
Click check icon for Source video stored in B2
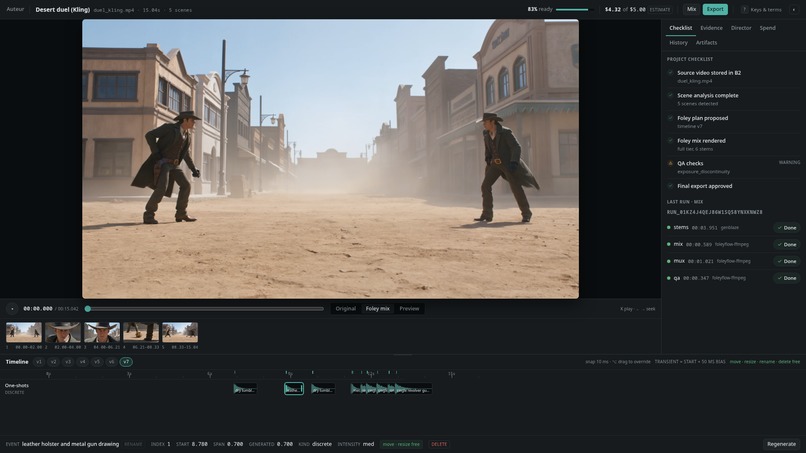pyautogui.click(x=670, y=73)
